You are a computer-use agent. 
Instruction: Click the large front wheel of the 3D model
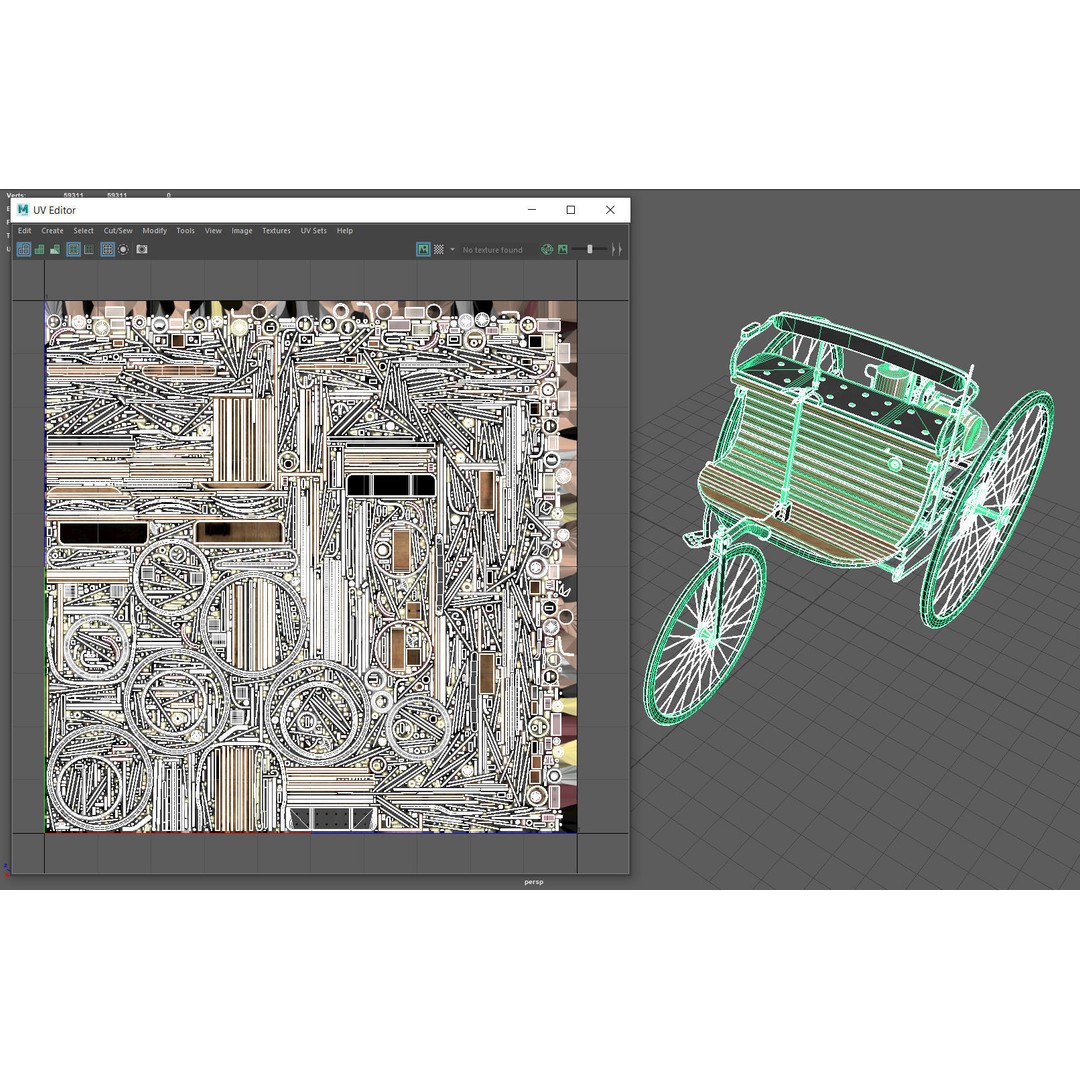pyautogui.click(x=705, y=634)
